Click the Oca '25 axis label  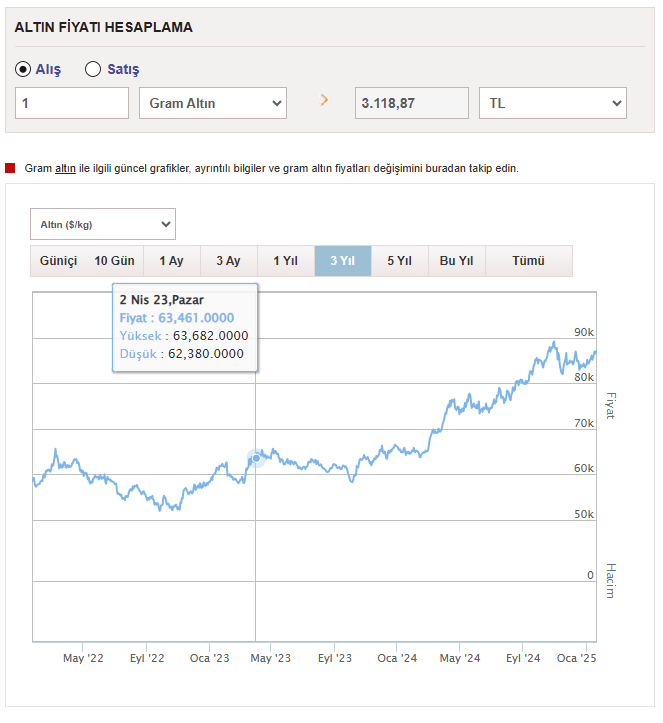(577, 658)
